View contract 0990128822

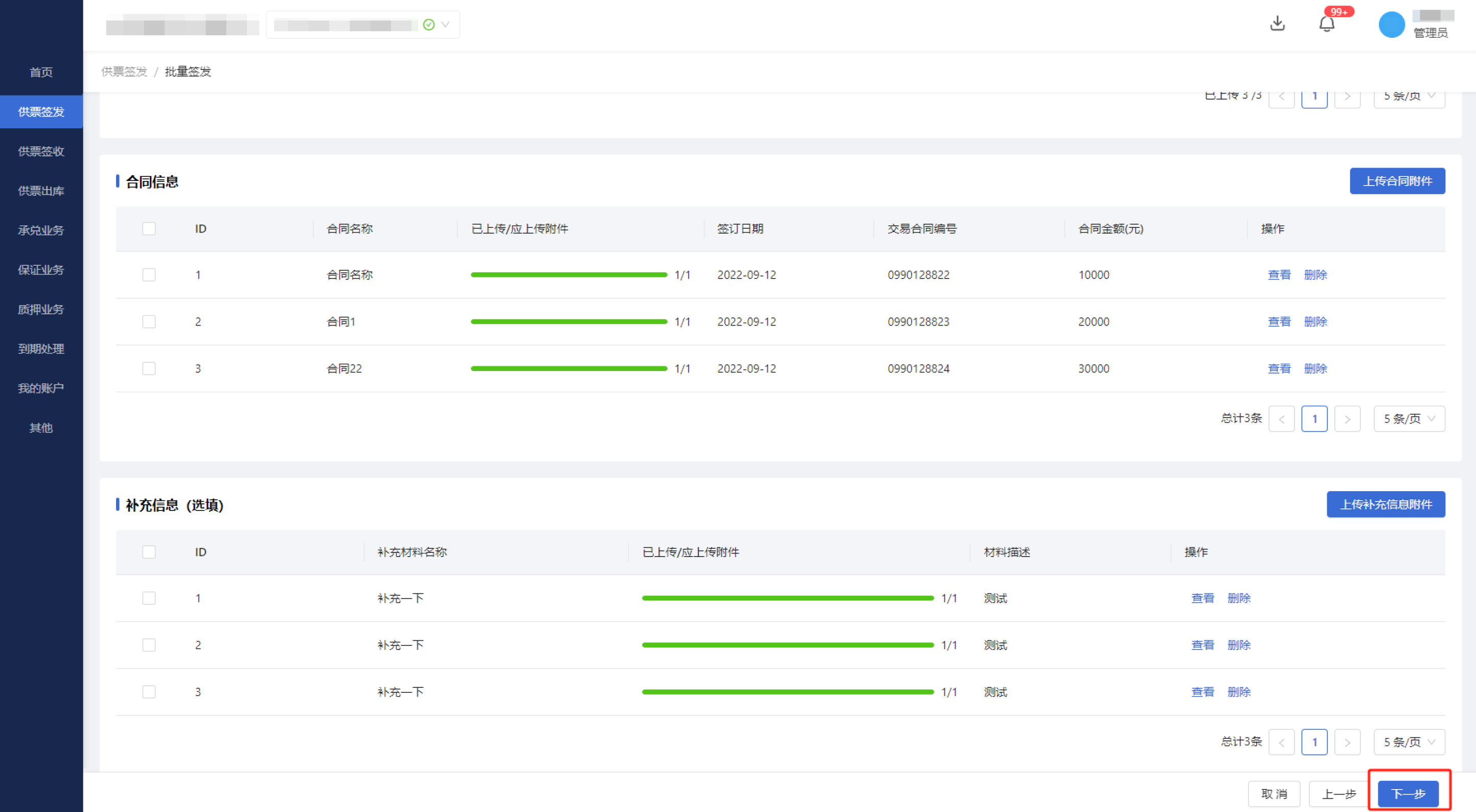click(1279, 275)
